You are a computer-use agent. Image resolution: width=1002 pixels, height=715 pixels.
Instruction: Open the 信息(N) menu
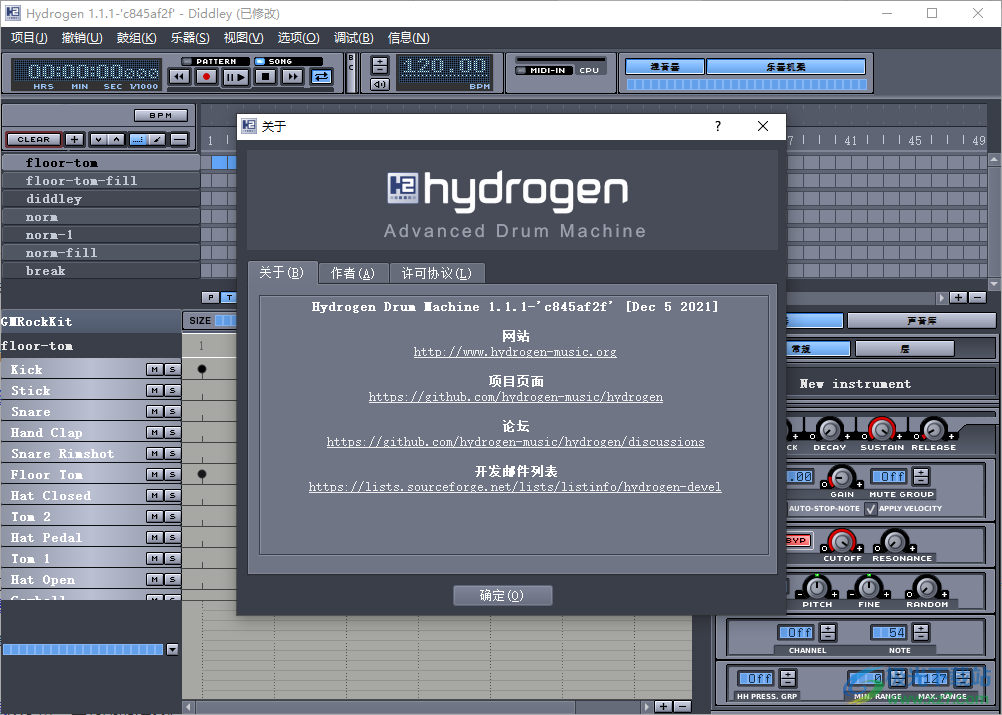408,38
